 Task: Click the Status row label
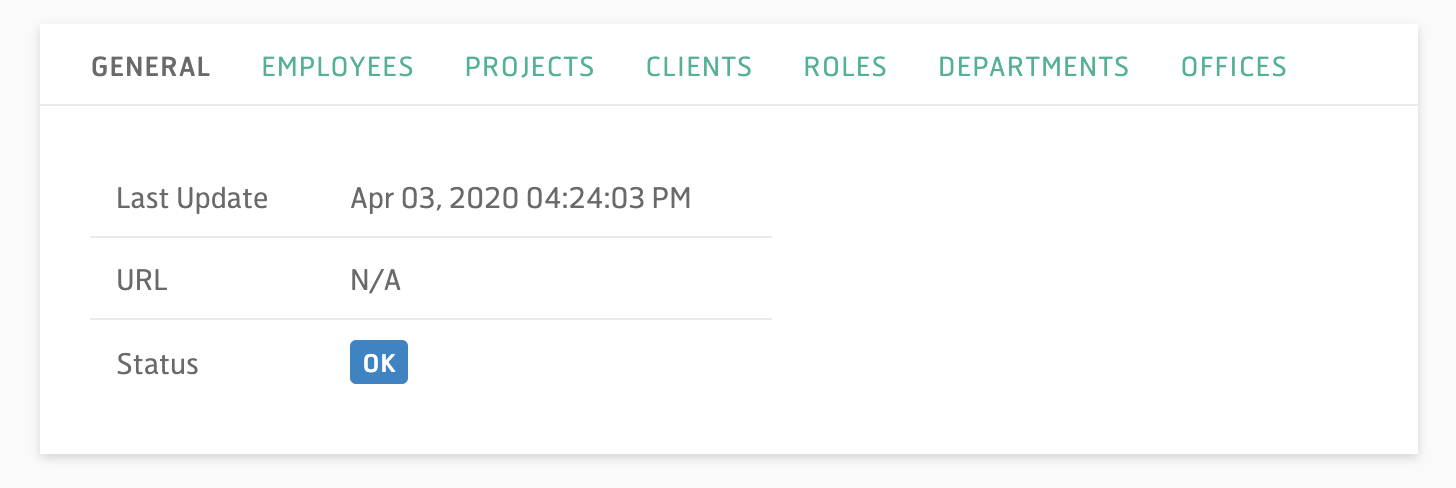coord(157,363)
